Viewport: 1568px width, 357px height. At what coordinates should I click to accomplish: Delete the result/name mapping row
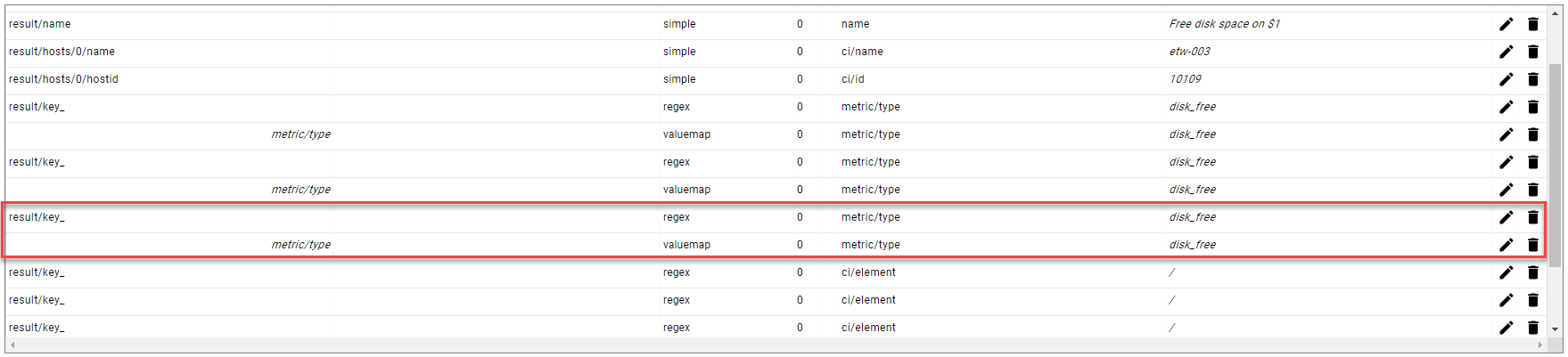[1533, 24]
